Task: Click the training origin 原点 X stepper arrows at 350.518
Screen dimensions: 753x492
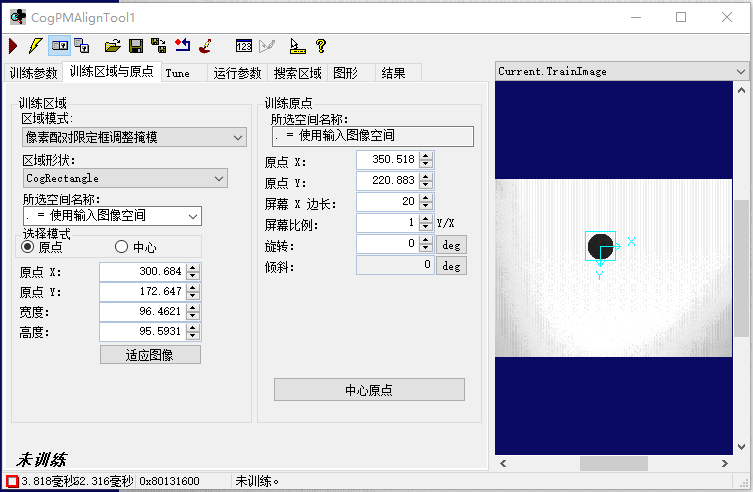Action: pos(425,160)
